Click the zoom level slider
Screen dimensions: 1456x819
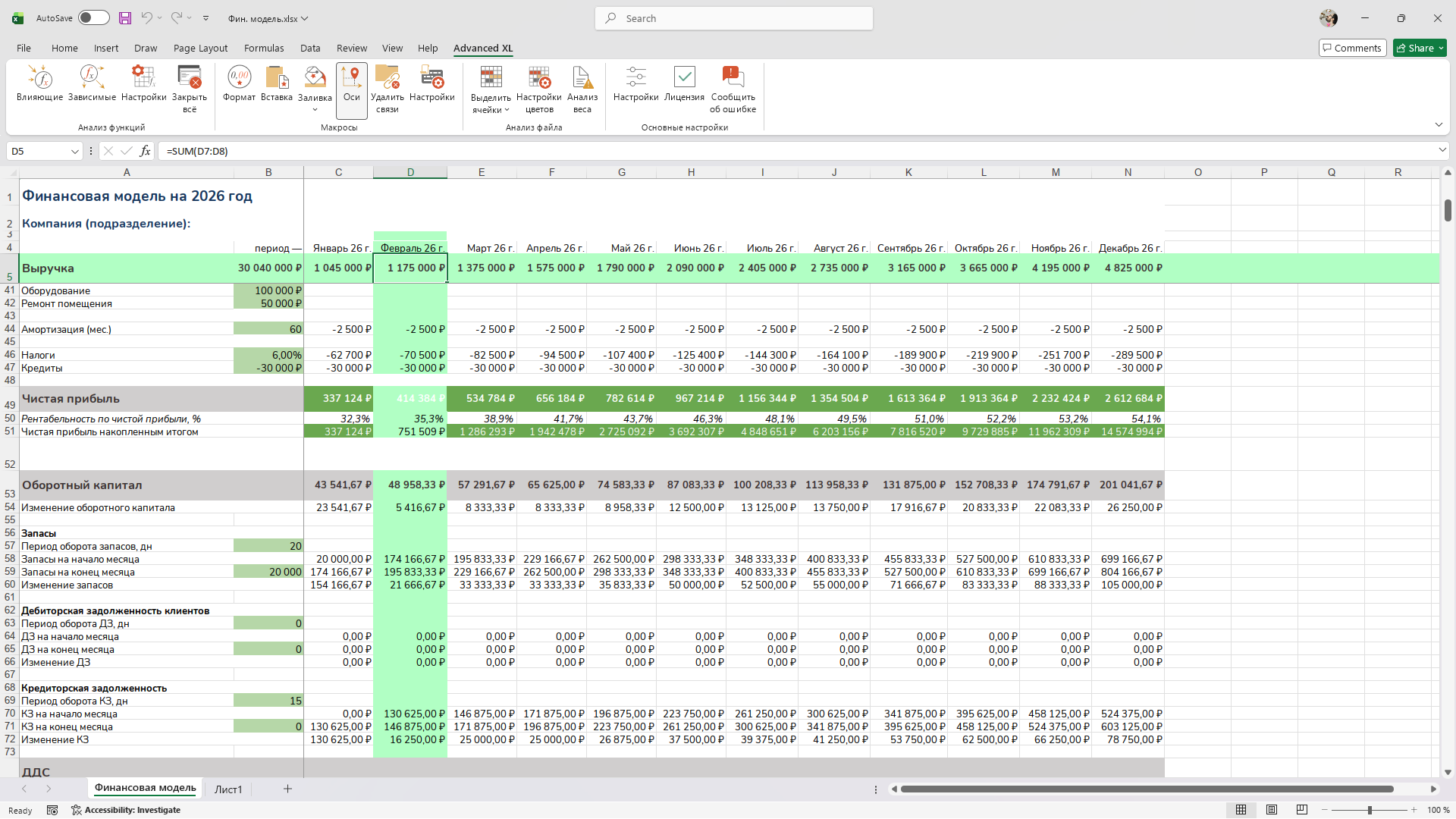click(1370, 810)
